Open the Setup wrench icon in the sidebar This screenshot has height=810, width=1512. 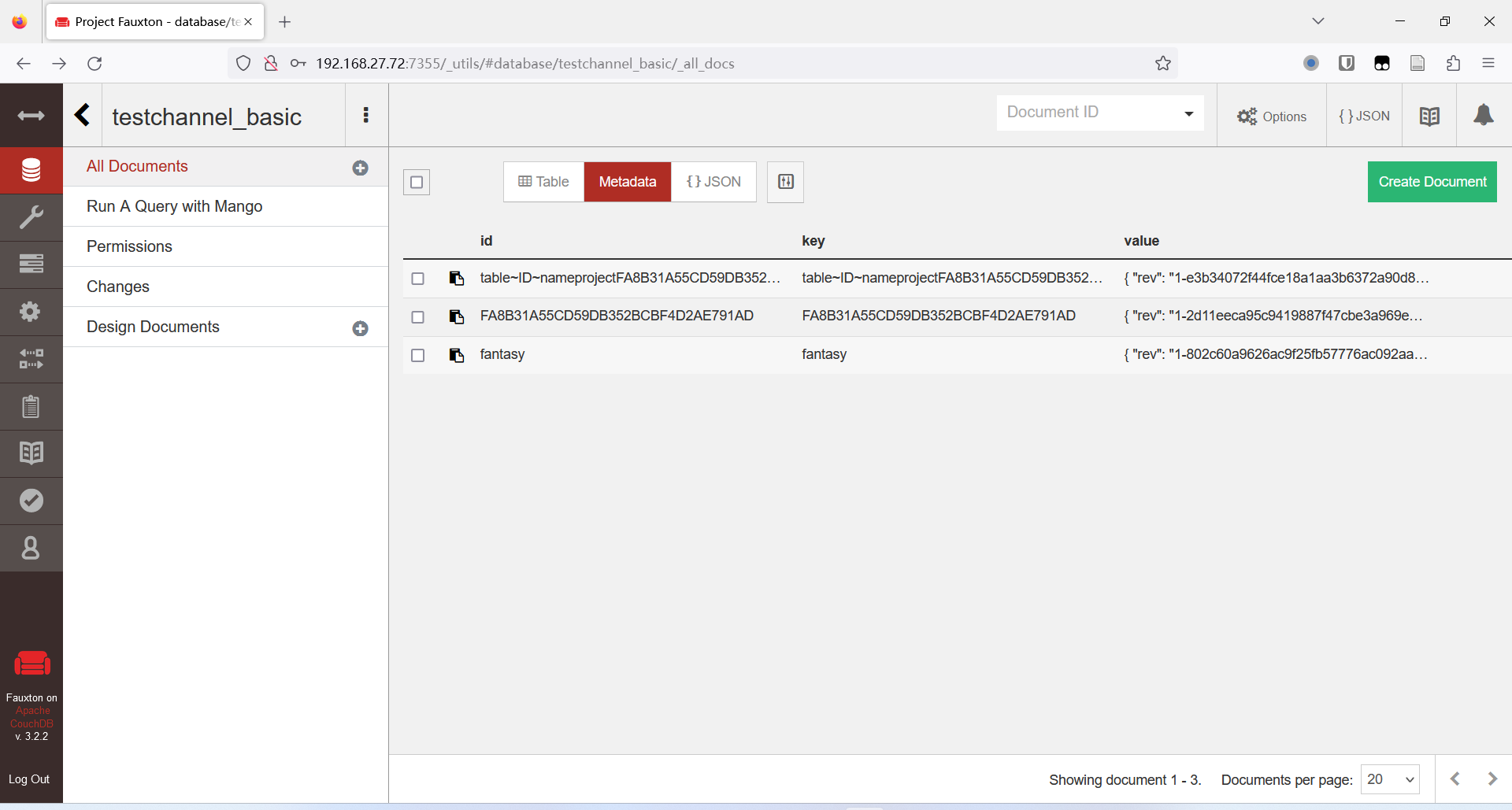pos(31,217)
